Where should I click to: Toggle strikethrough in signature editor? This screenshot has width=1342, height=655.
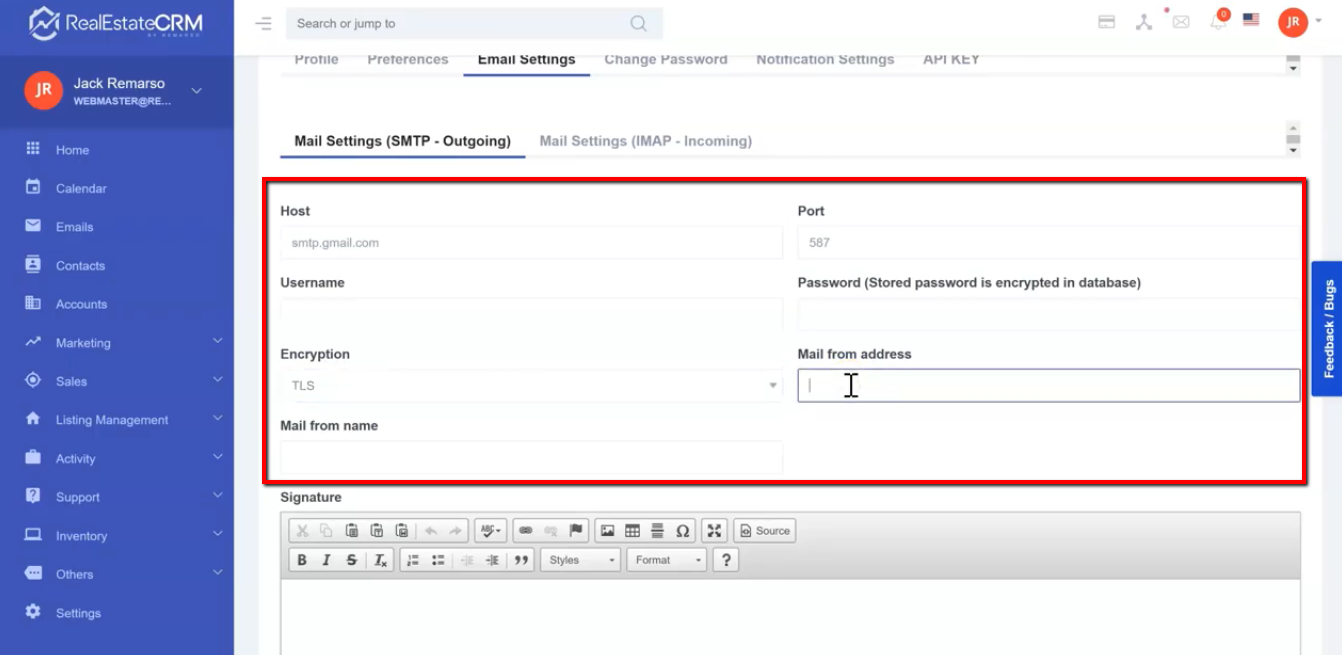pyautogui.click(x=351, y=560)
